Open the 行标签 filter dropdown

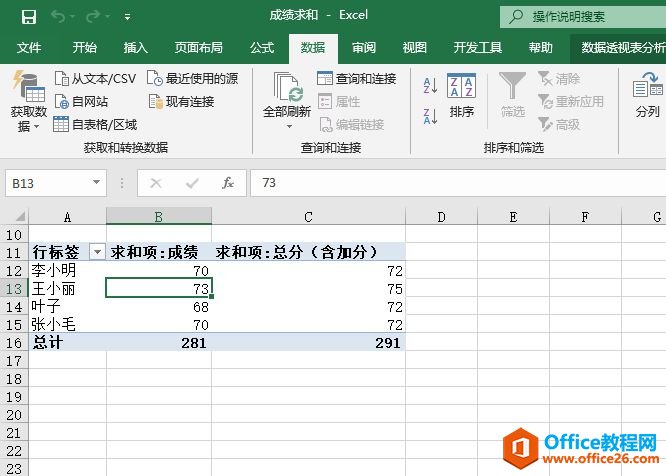click(97, 252)
